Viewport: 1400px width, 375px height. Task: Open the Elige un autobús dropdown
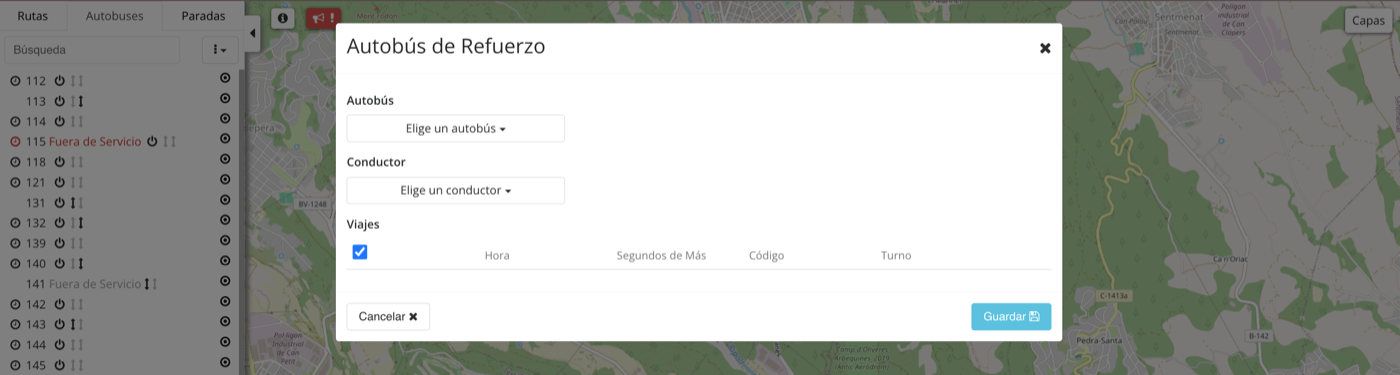click(x=456, y=129)
